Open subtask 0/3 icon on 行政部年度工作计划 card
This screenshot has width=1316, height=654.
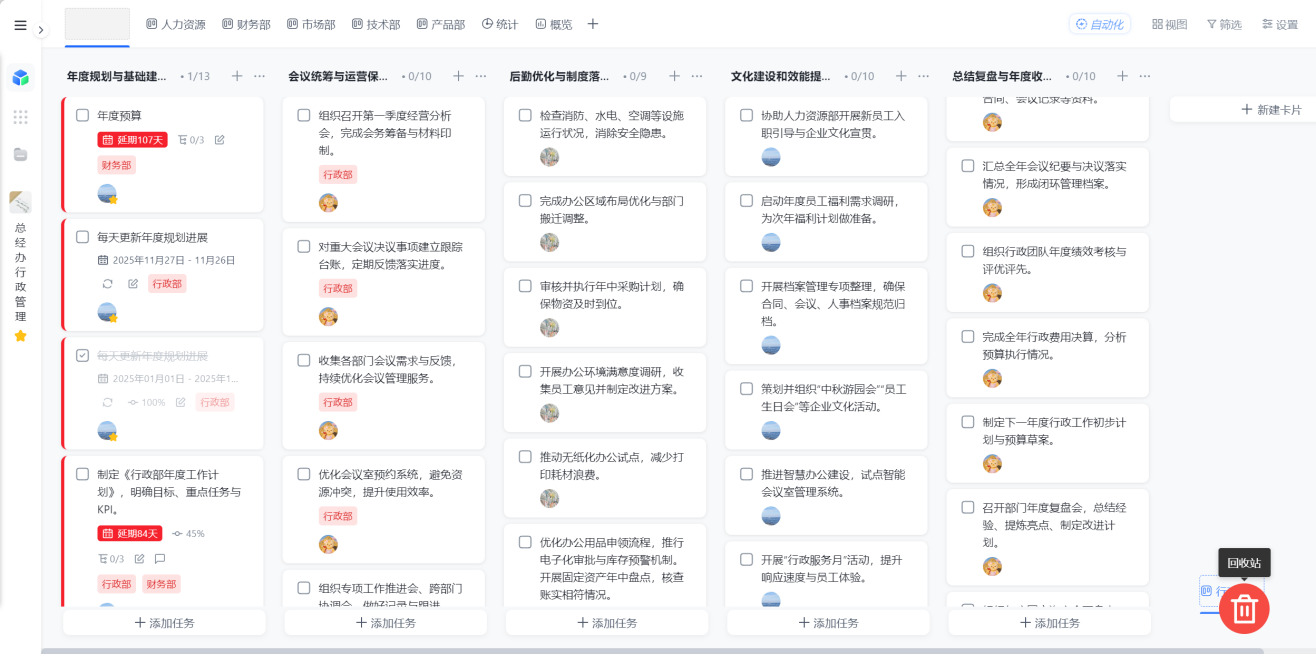pyautogui.click(x=111, y=559)
